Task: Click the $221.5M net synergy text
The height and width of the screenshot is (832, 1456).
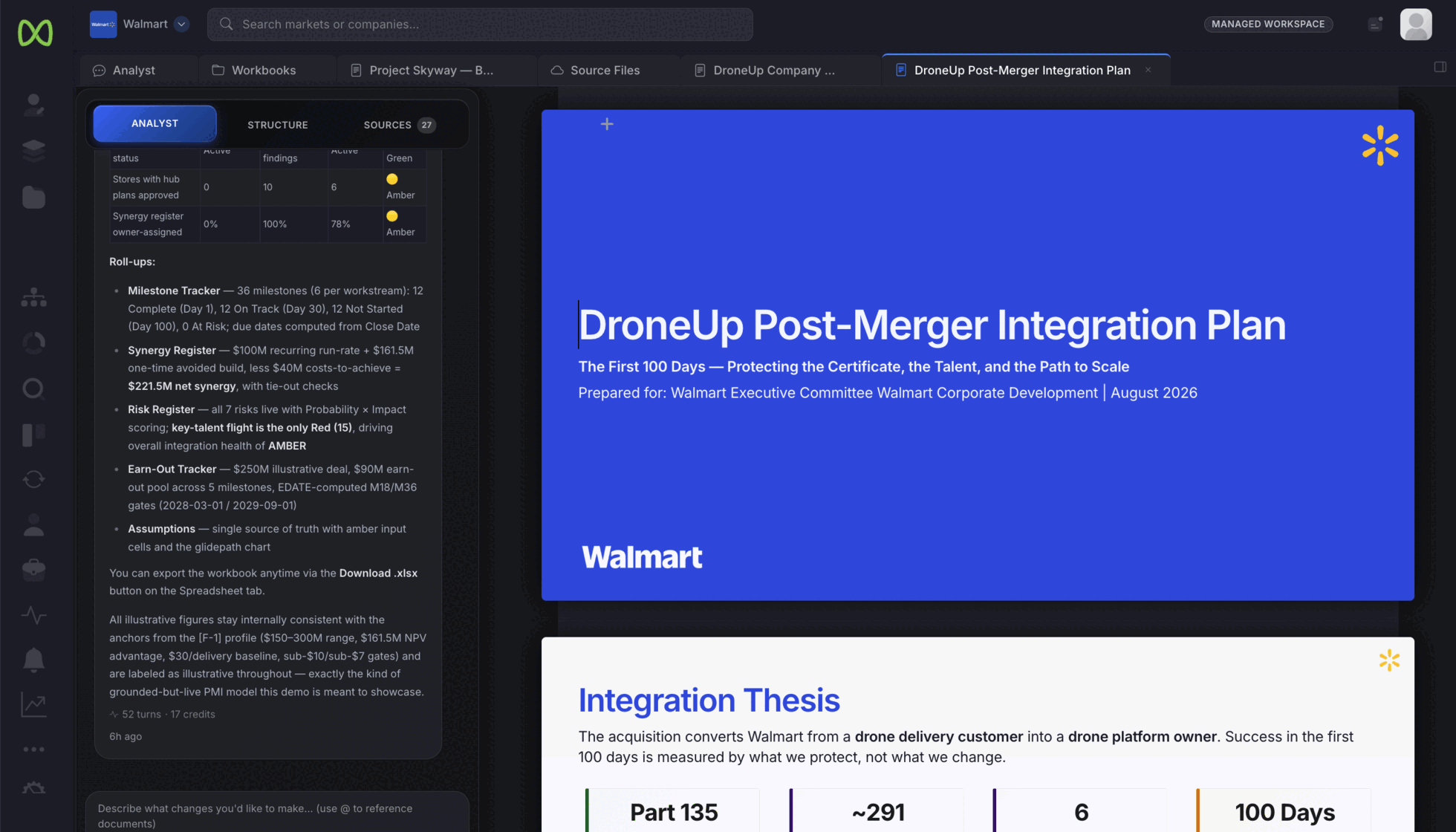Action: (182, 386)
